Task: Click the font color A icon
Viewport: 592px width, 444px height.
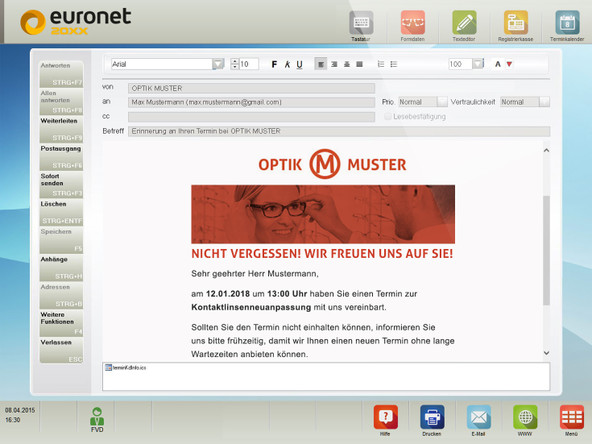Action: pyautogui.click(x=498, y=64)
